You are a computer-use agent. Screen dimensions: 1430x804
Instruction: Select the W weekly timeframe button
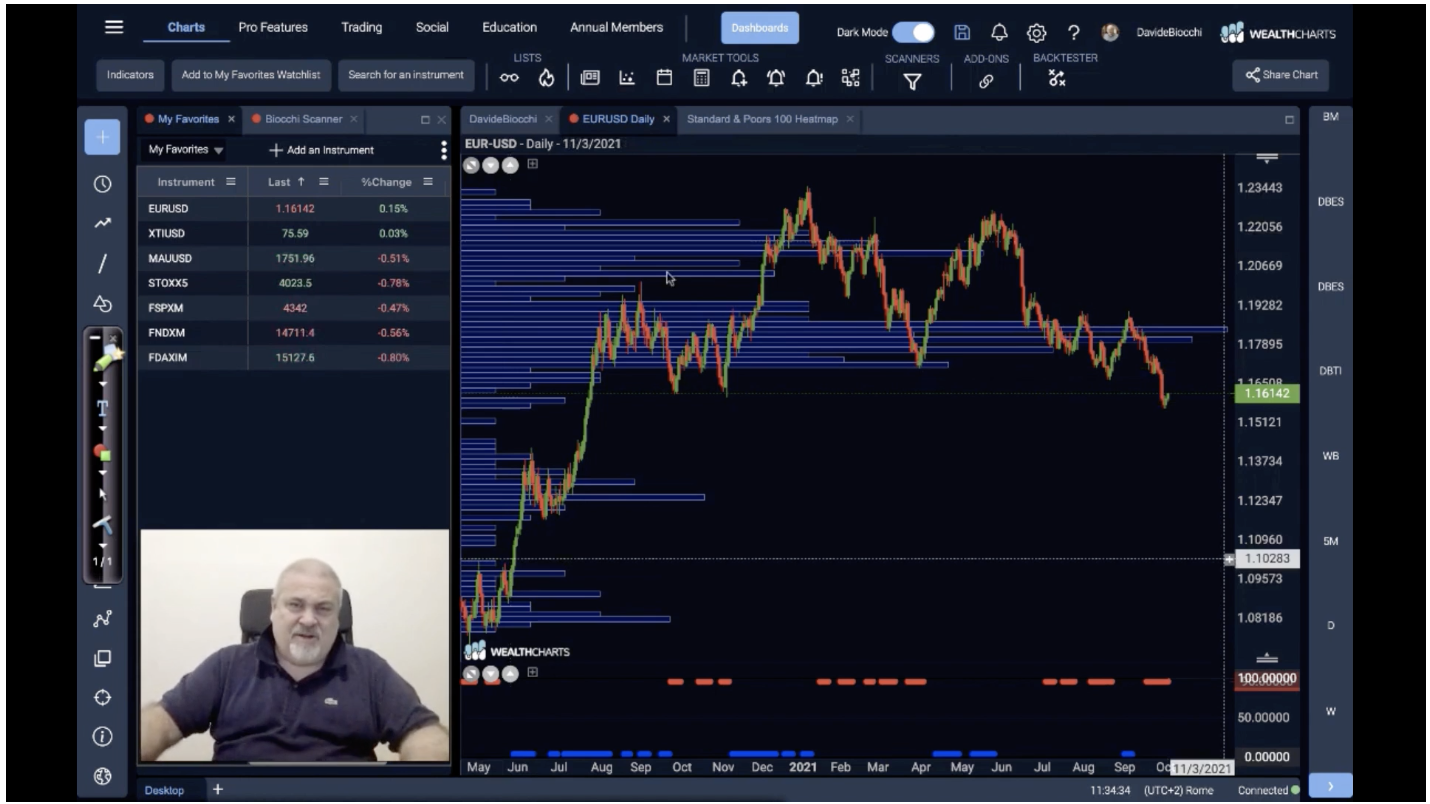[x=1330, y=711]
